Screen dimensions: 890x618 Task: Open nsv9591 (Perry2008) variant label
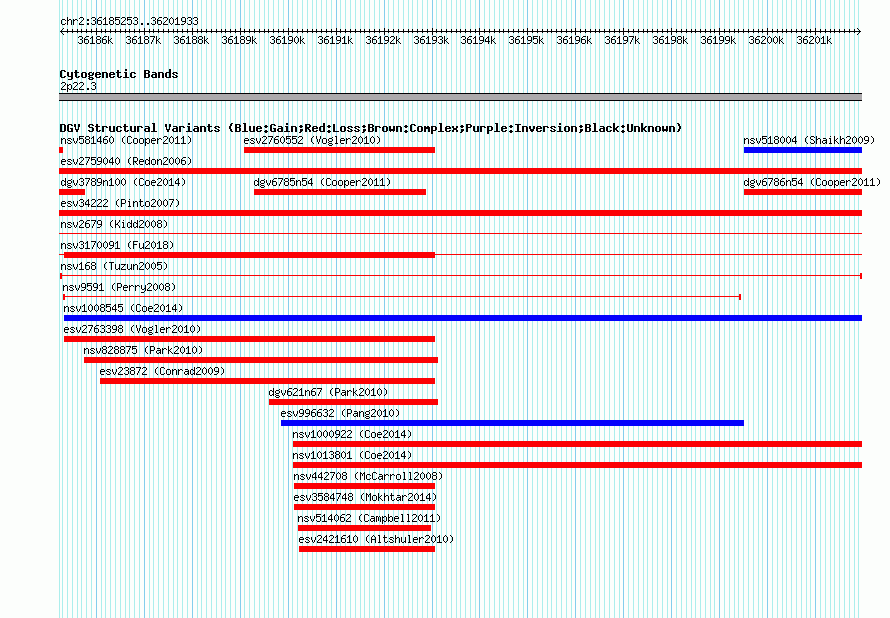point(119,287)
